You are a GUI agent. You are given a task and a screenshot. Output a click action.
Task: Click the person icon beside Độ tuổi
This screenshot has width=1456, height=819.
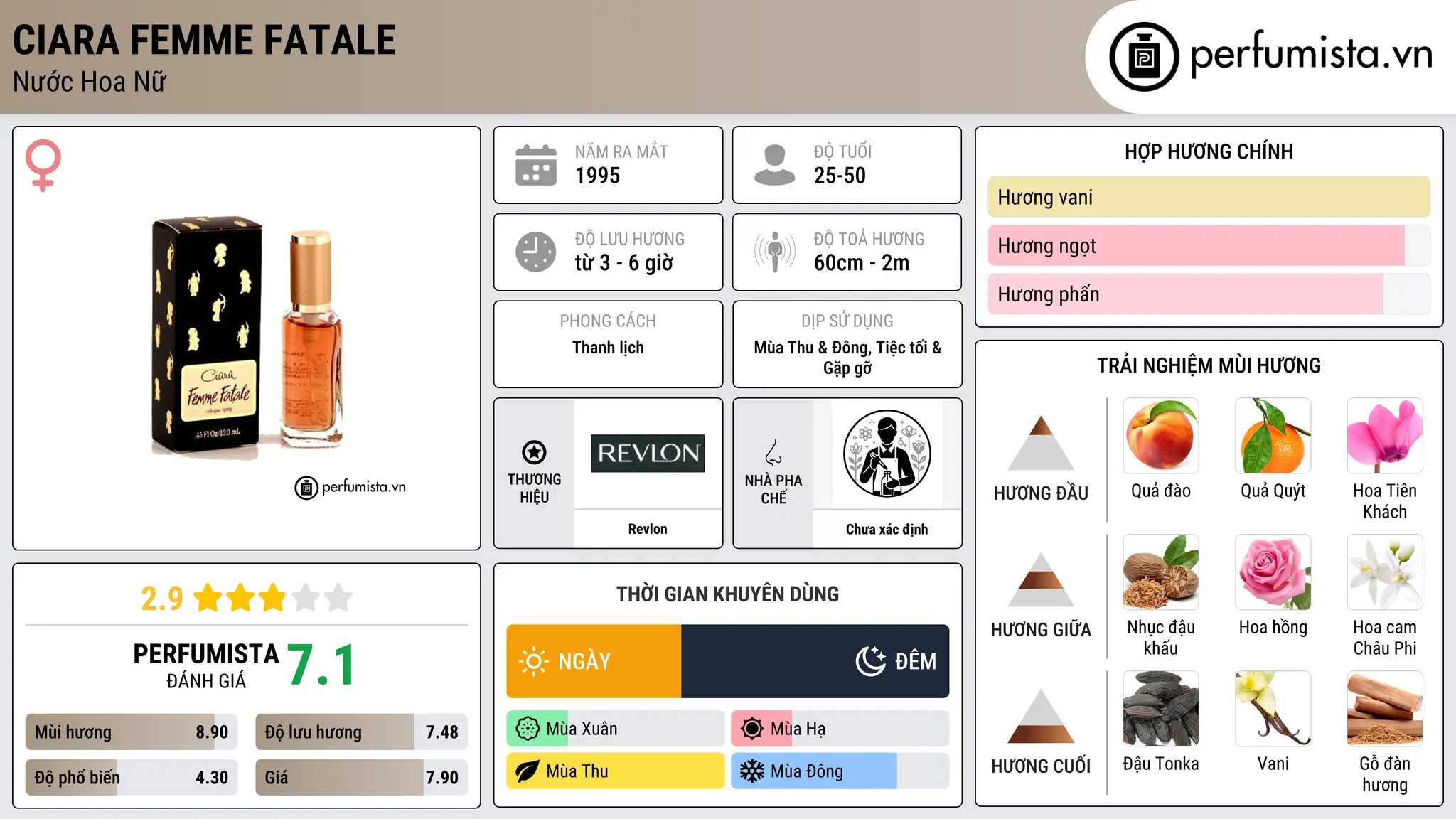(775, 165)
